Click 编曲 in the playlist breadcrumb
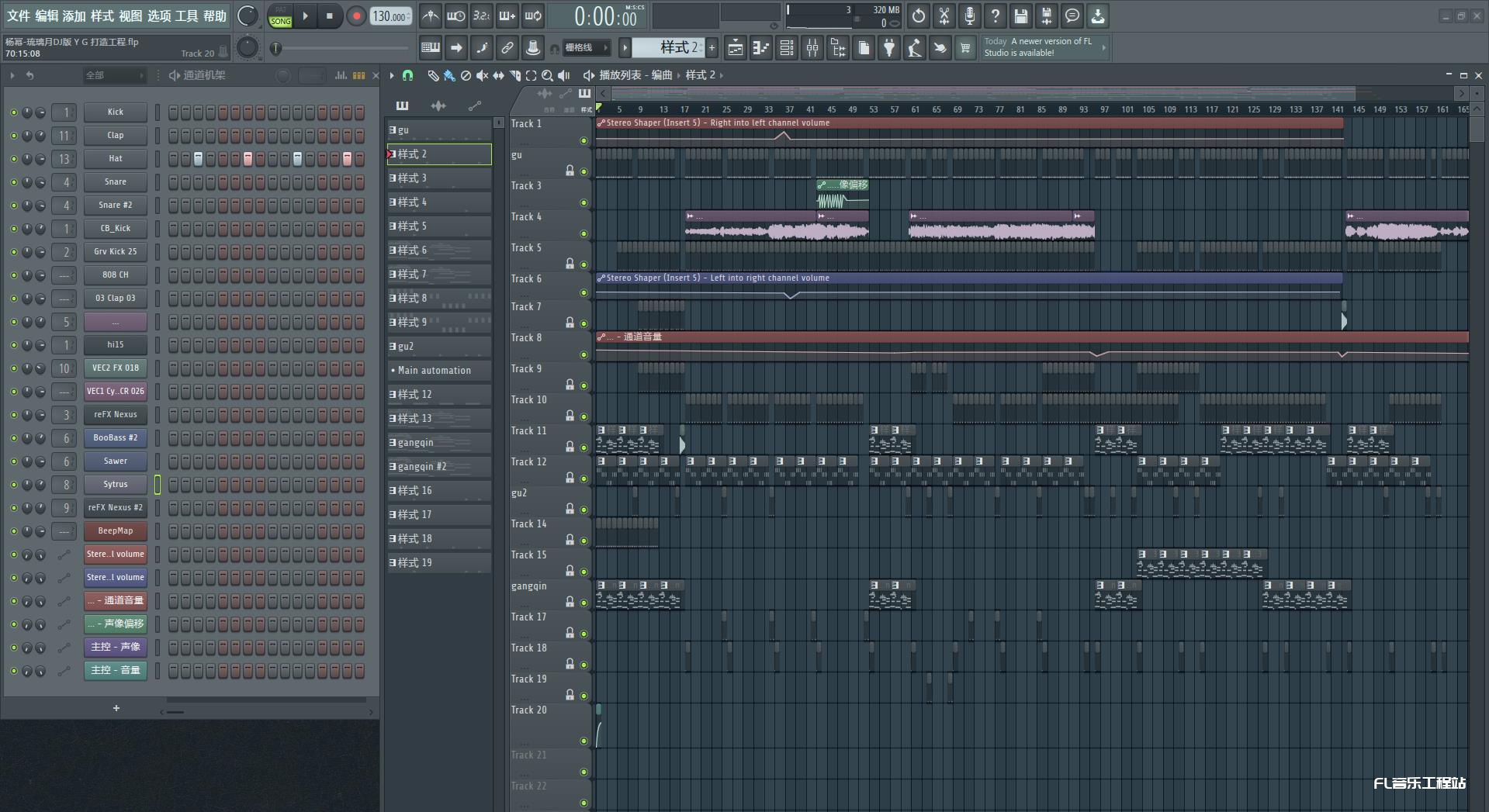 coord(662,75)
